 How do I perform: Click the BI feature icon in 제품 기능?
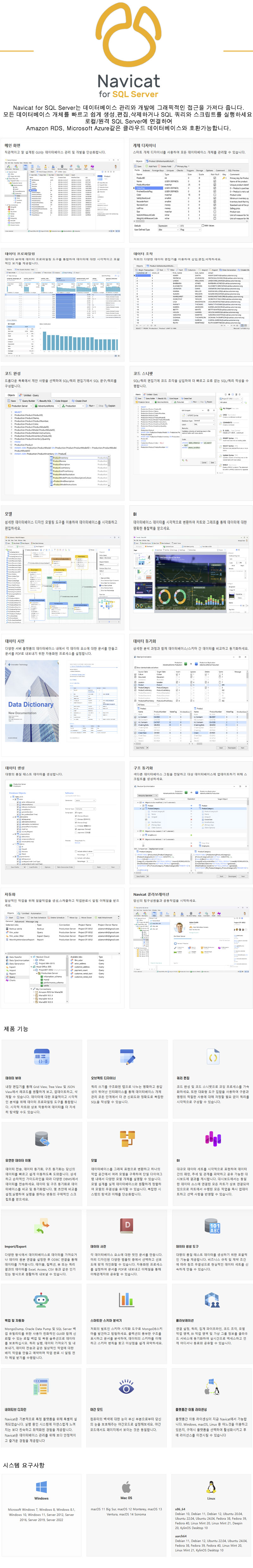(x=212, y=1138)
